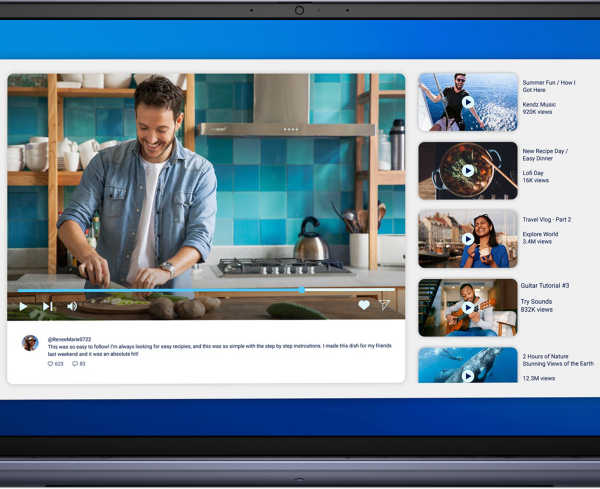
Task: Play the New Recipe Day thumbnail
Action: point(468,171)
